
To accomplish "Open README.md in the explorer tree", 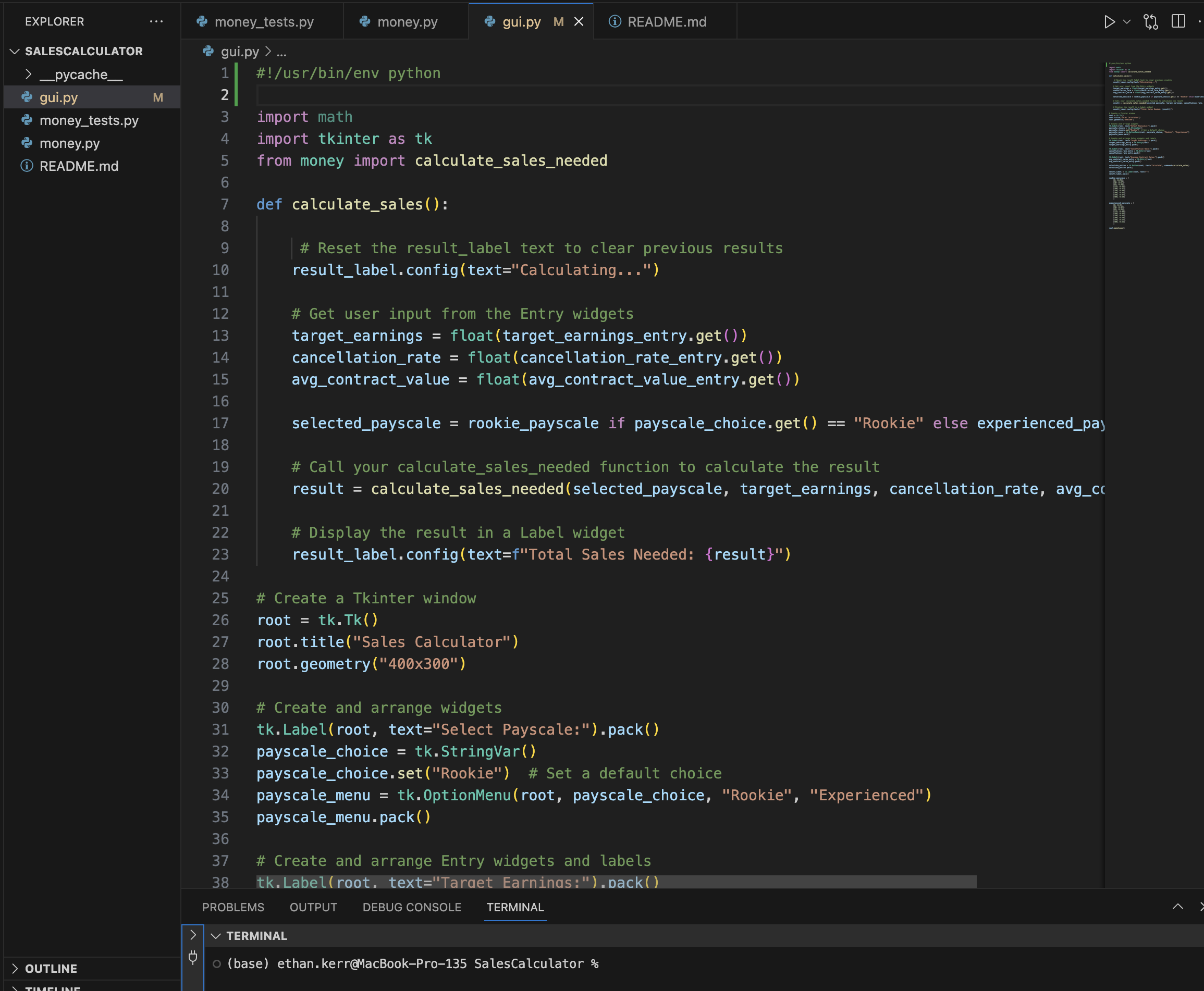I will point(79,166).
